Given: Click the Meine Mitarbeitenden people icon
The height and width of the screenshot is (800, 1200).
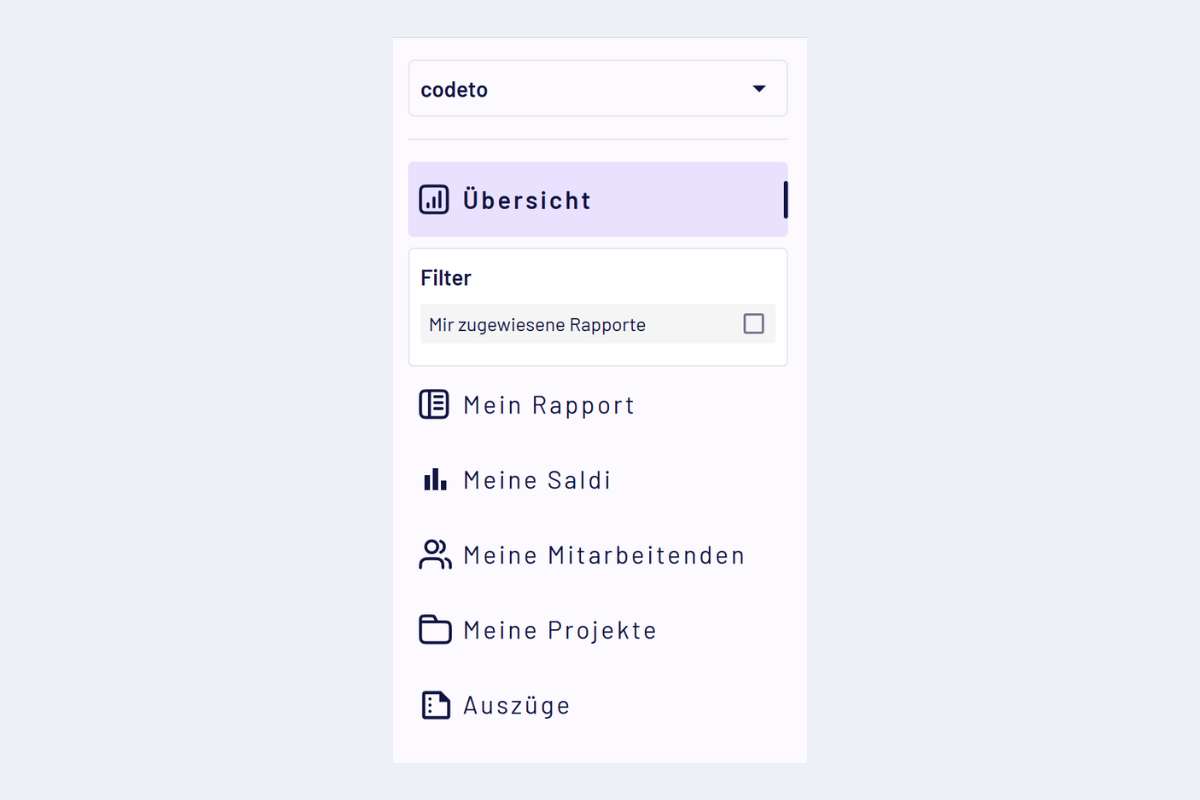Looking at the screenshot, I should pos(434,555).
